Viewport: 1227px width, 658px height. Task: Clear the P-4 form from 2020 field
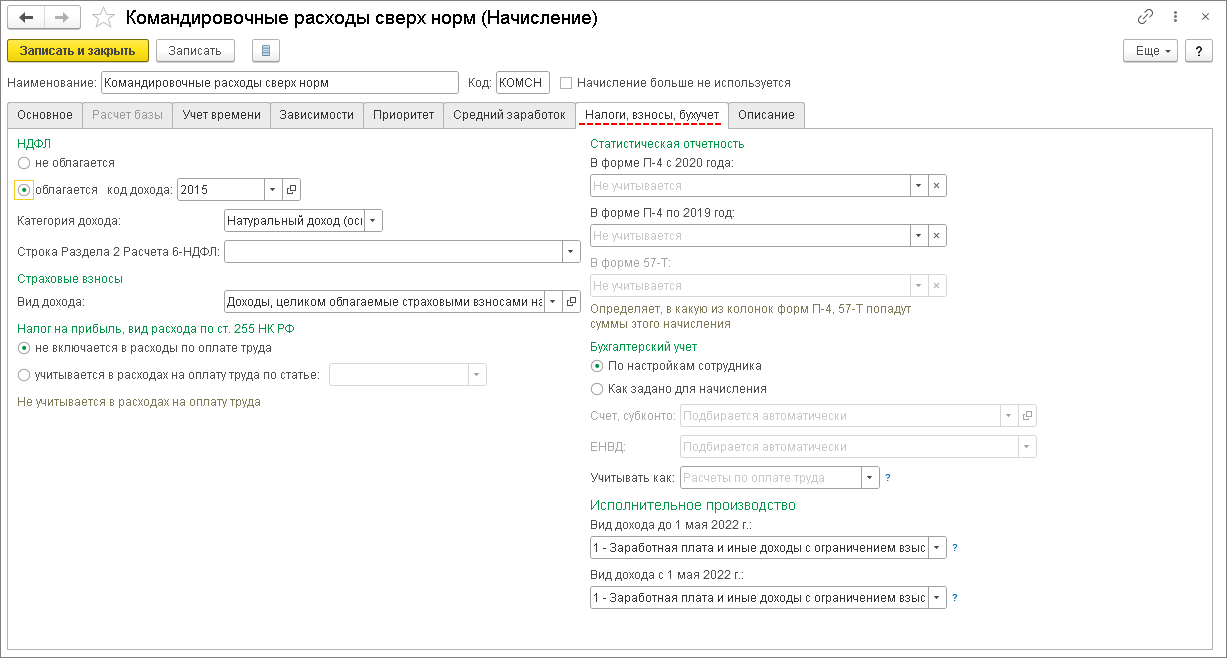coord(937,186)
